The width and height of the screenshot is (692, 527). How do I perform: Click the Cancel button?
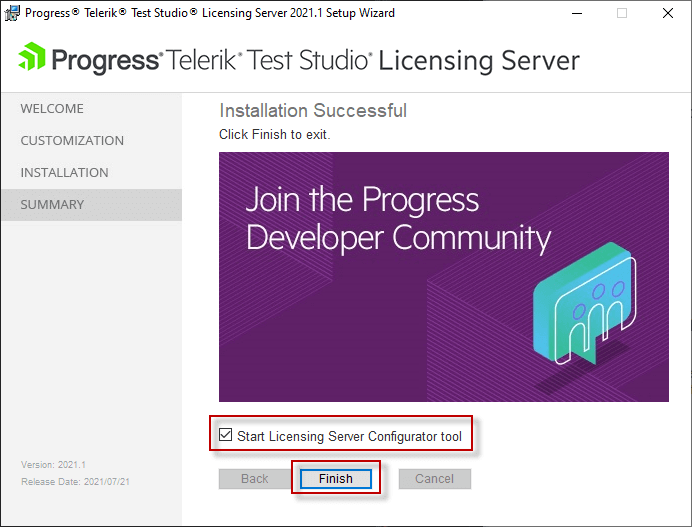tap(435, 478)
